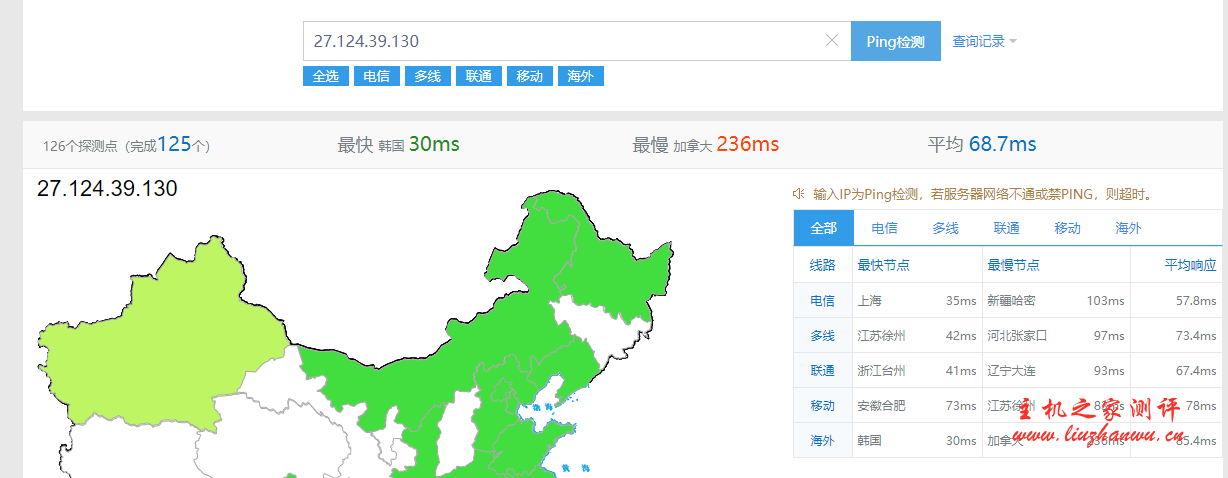Toggle the 多线 filter tag
The height and width of the screenshot is (478, 1228).
coord(428,76)
